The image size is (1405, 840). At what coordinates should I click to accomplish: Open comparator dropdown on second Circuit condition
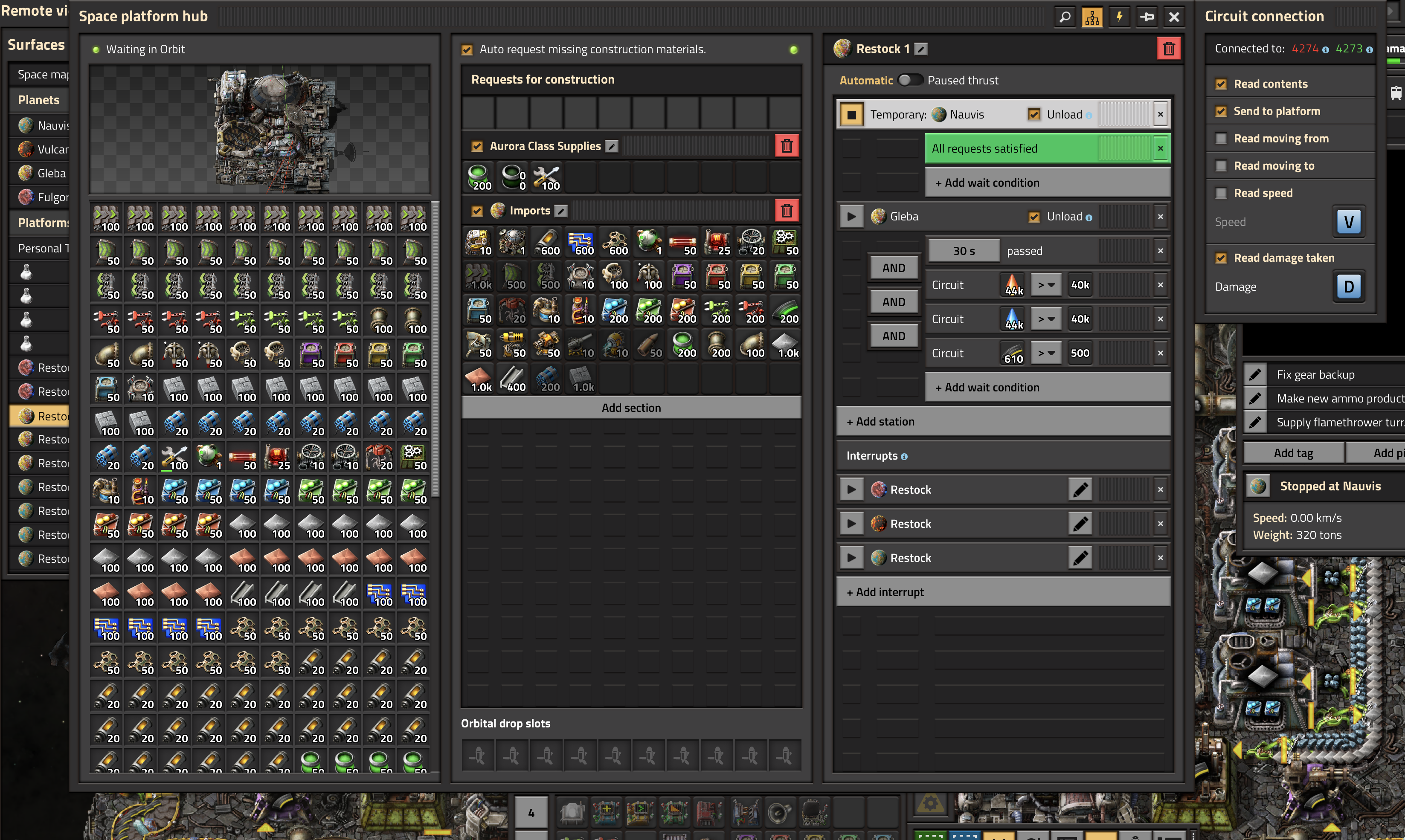click(1045, 319)
